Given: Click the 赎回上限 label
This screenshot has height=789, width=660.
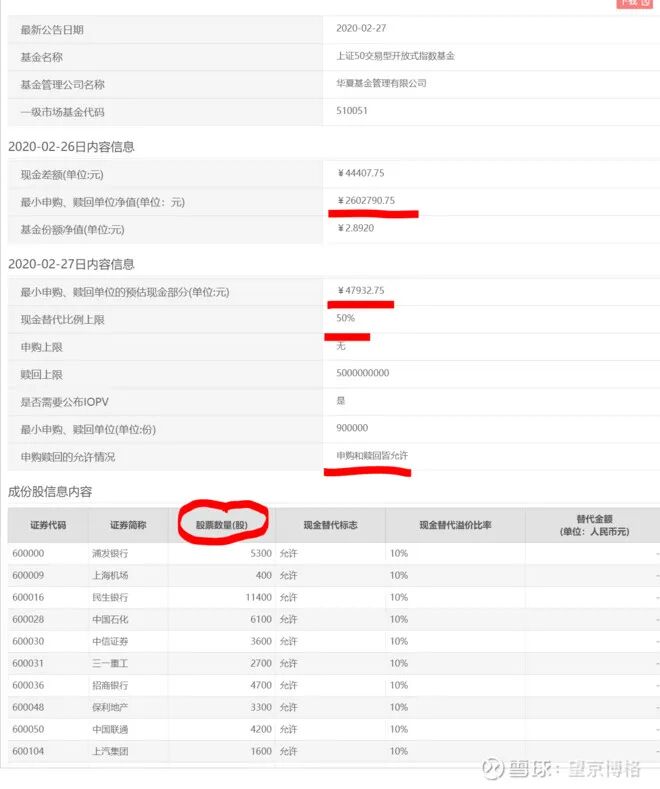Looking at the screenshot, I should click(41, 375).
